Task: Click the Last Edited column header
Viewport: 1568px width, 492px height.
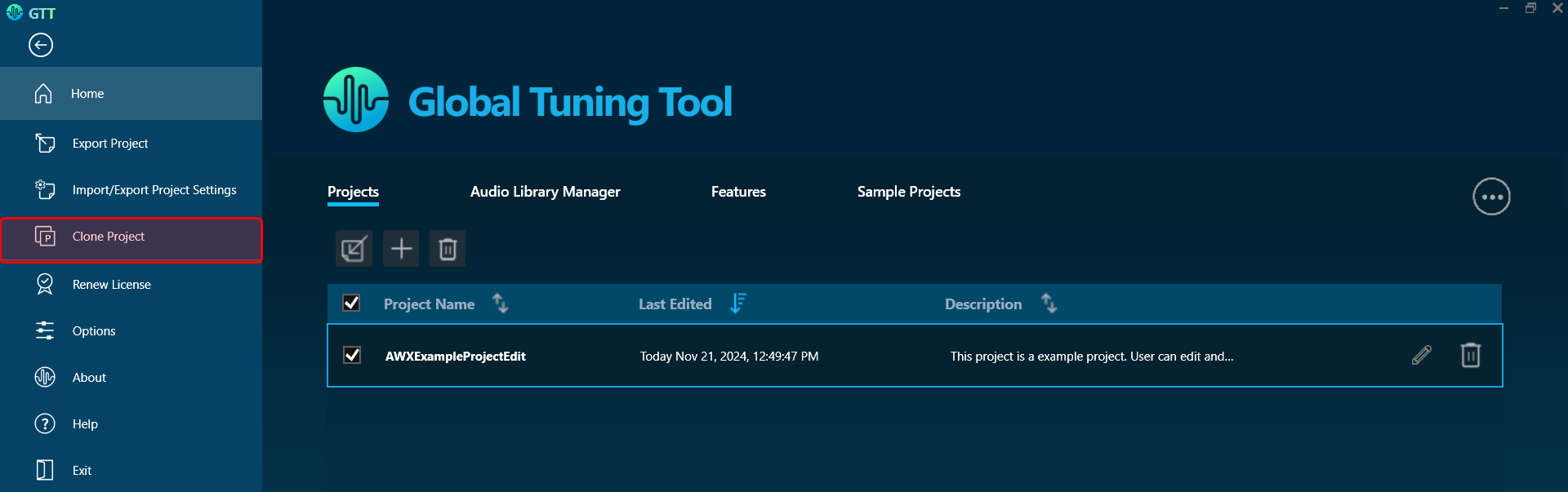Action: point(675,304)
